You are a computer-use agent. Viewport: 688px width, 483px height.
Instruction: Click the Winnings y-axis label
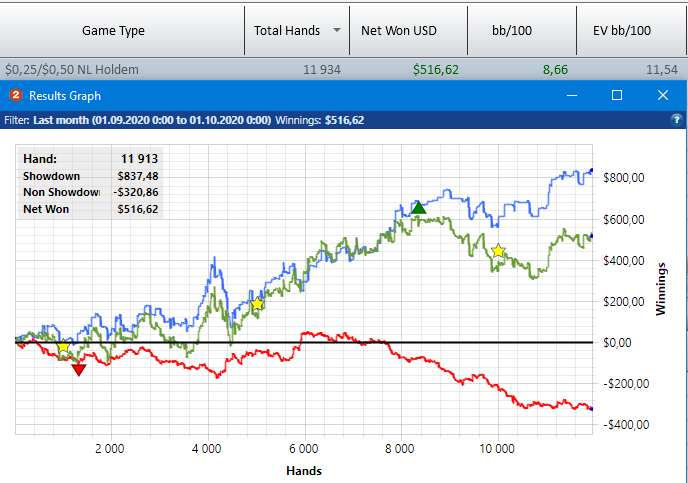coord(661,289)
